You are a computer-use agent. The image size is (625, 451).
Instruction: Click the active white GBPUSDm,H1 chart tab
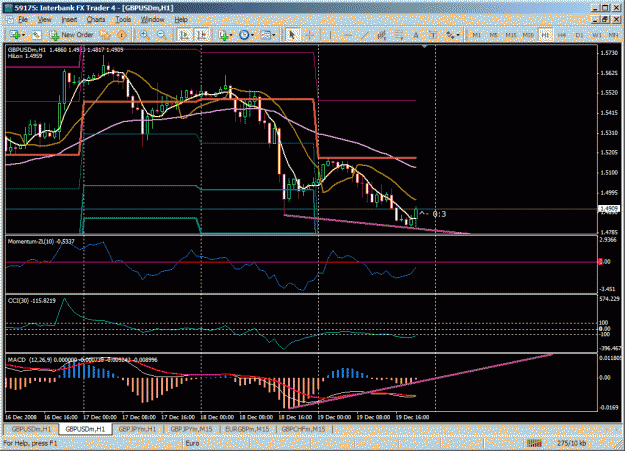[85, 429]
